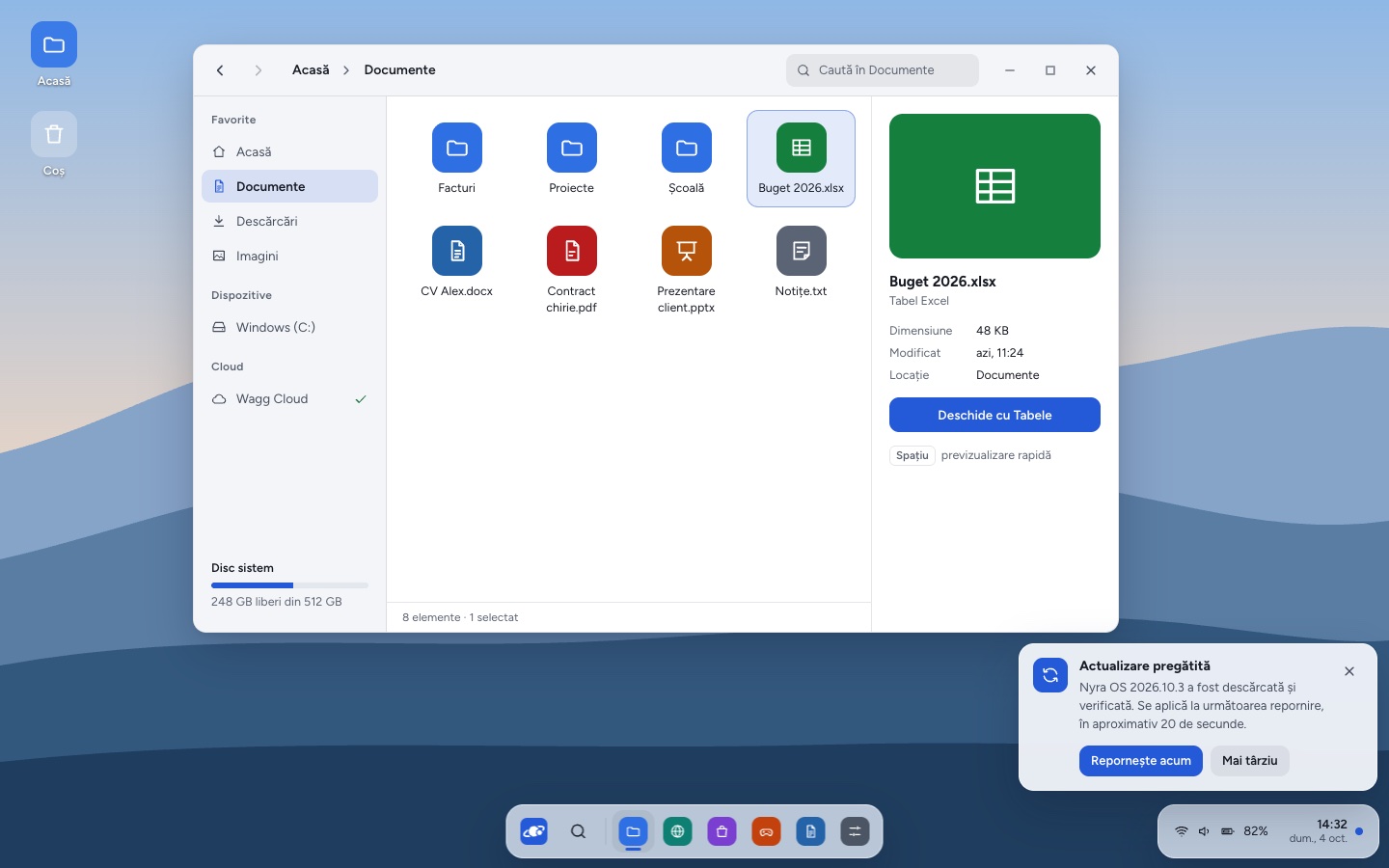Click the volume icon in the system tray

1204,831
